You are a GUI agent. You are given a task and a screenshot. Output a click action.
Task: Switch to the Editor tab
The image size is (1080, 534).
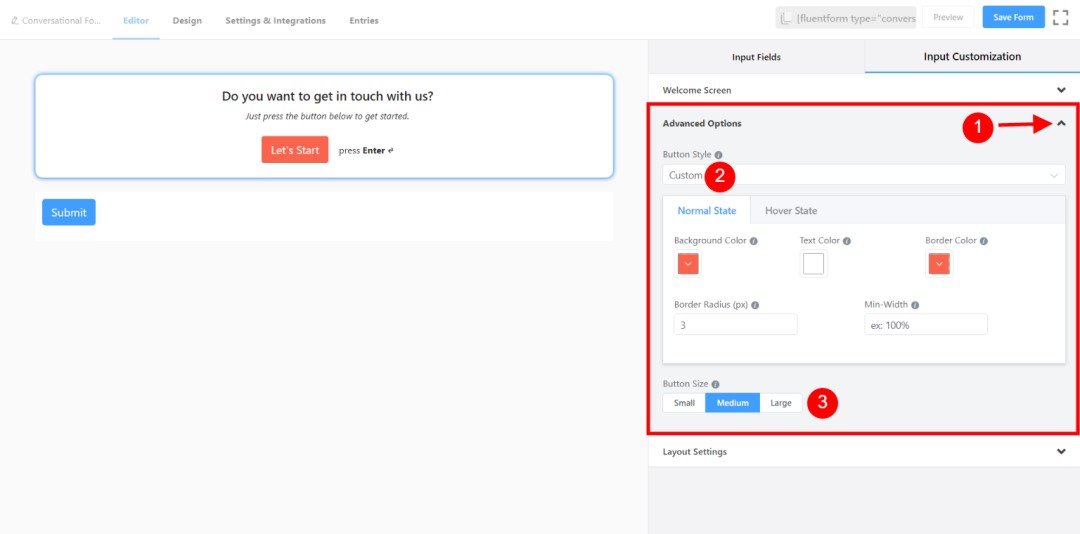point(136,21)
